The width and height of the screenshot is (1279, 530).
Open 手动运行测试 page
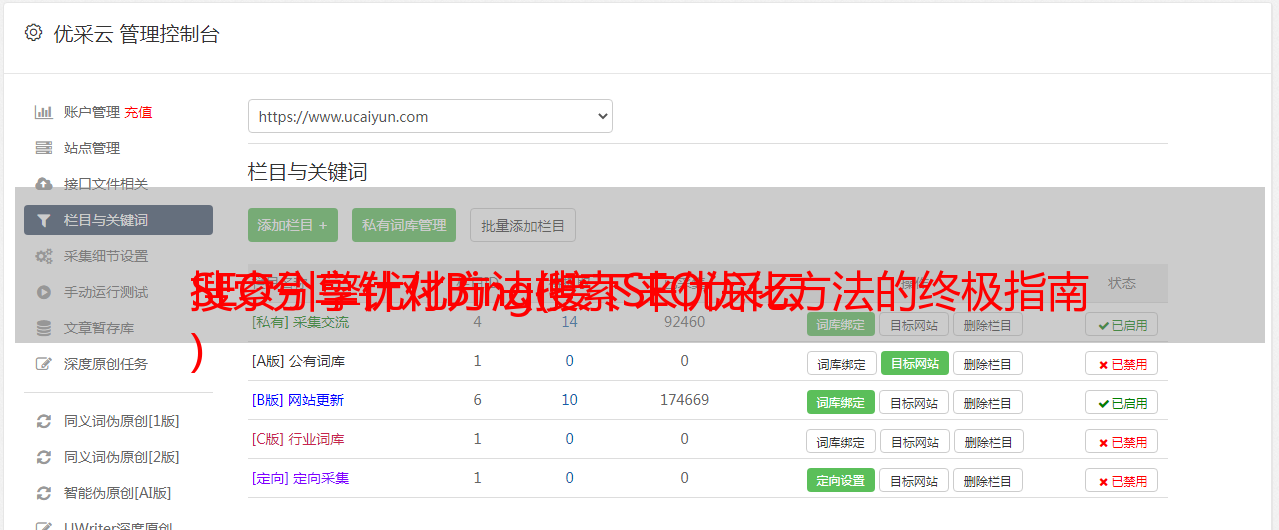[106, 292]
